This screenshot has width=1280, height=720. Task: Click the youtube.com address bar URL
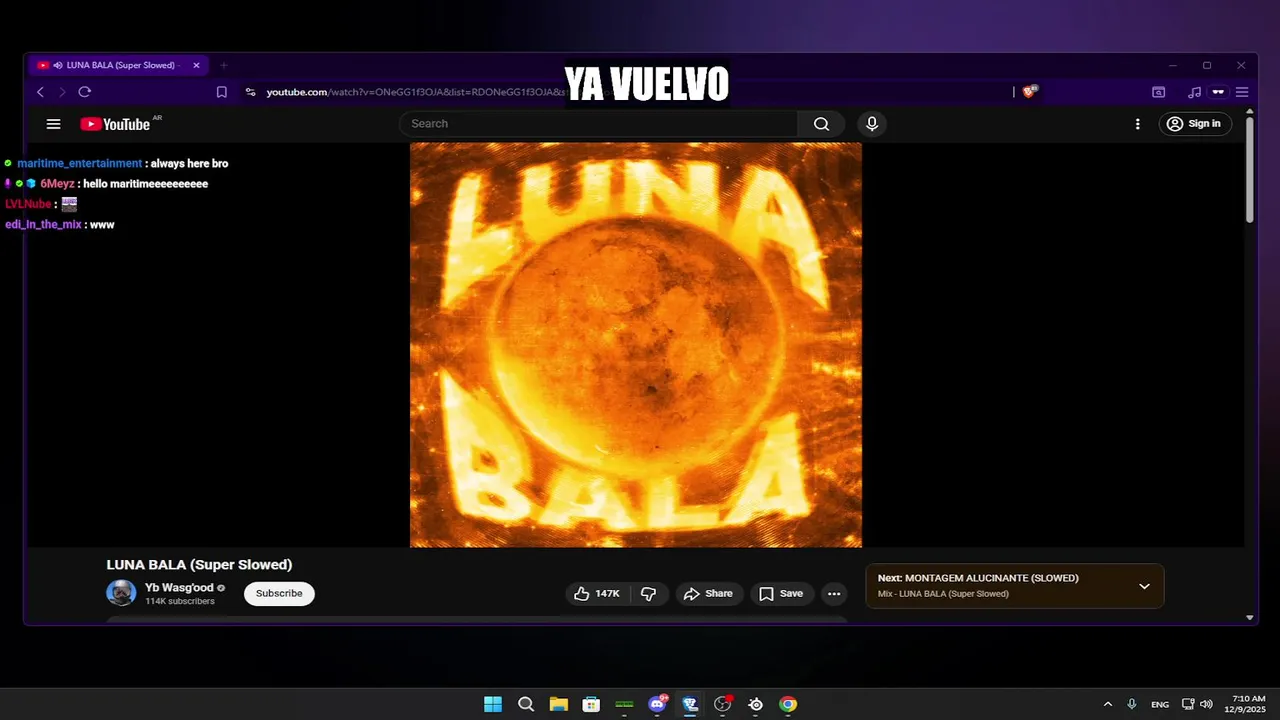[415, 92]
